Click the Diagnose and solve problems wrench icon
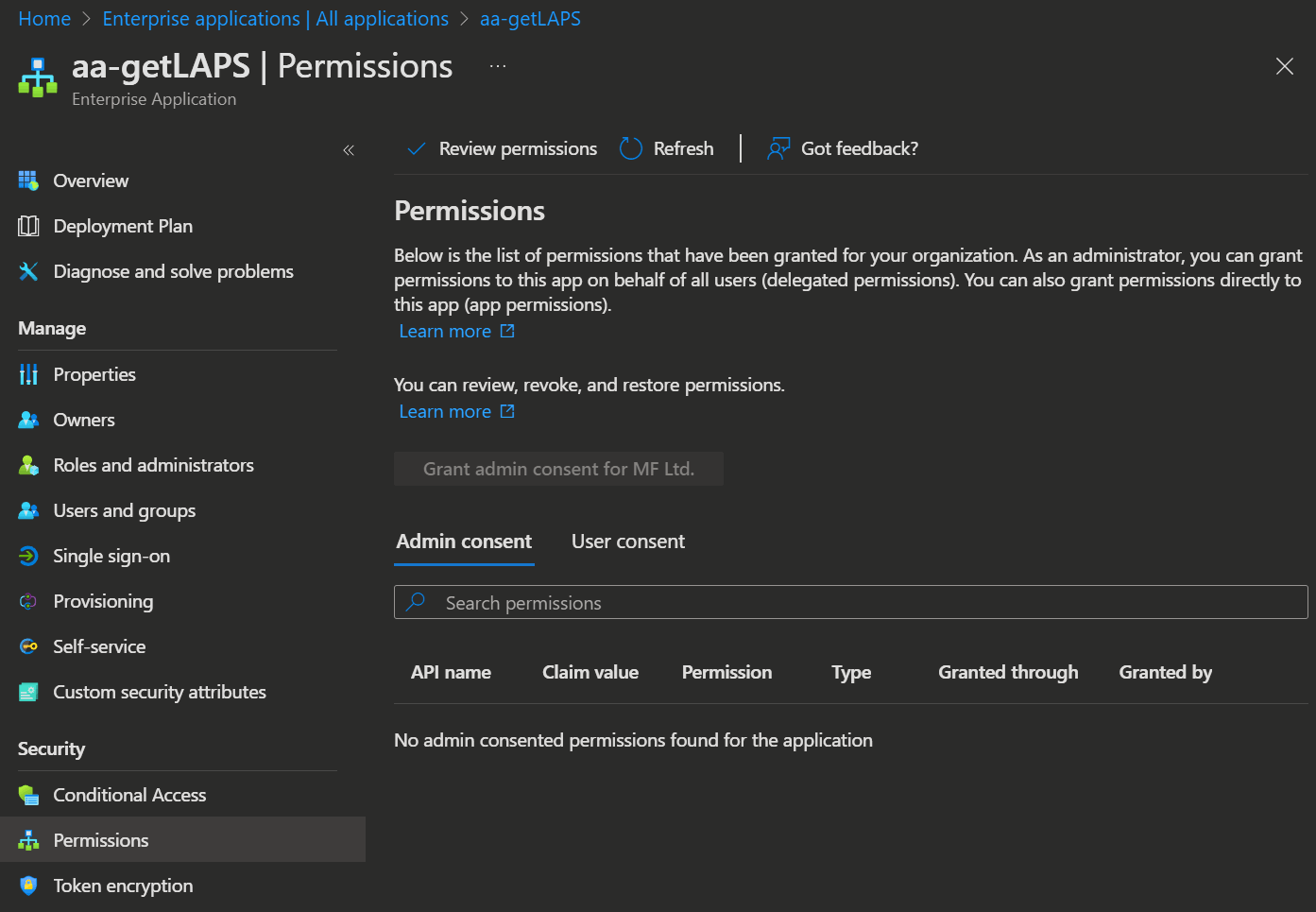This screenshot has width=1316, height=912. (28, 271)
